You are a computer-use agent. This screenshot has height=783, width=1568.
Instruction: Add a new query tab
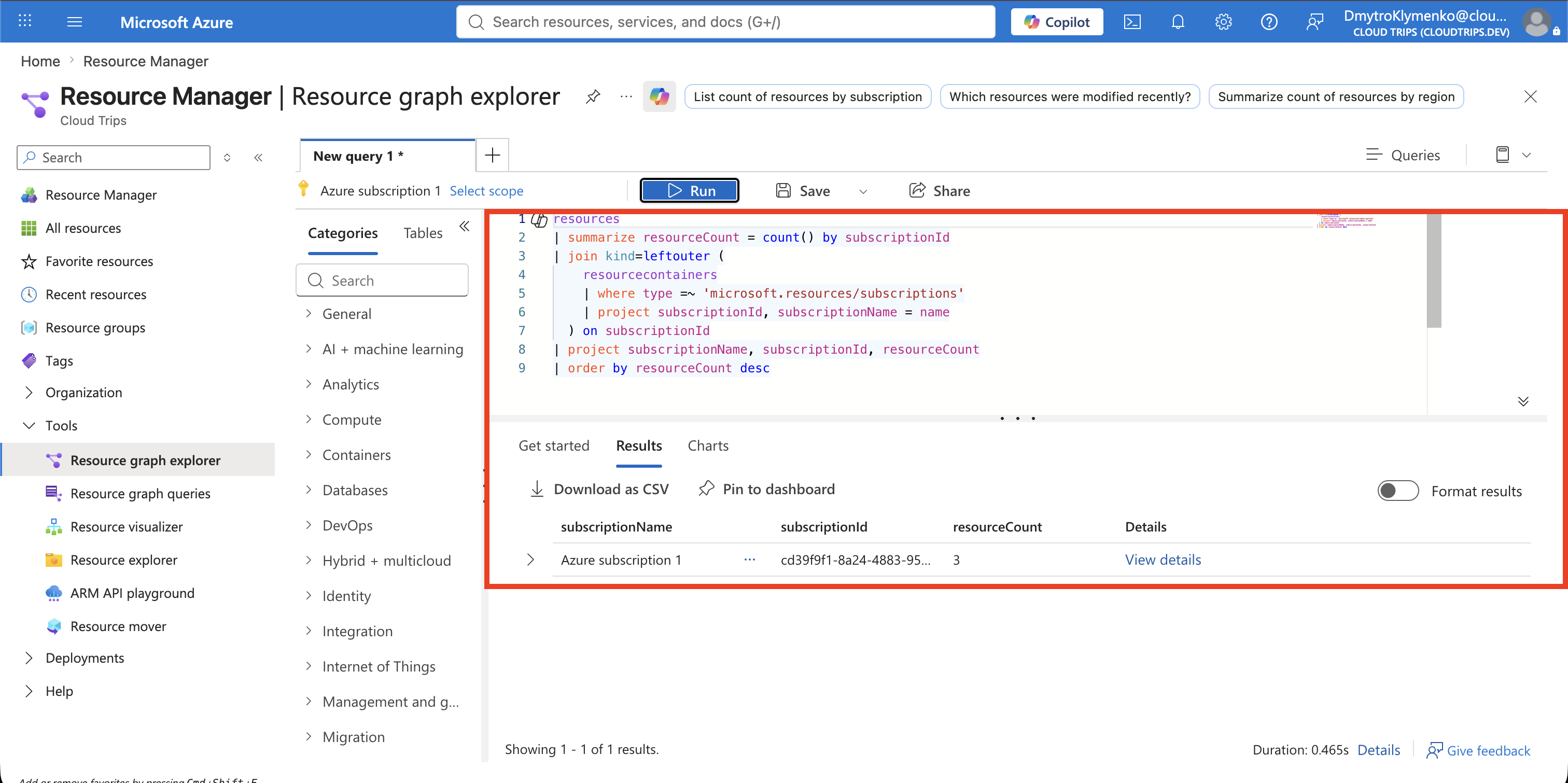(492, 155)
